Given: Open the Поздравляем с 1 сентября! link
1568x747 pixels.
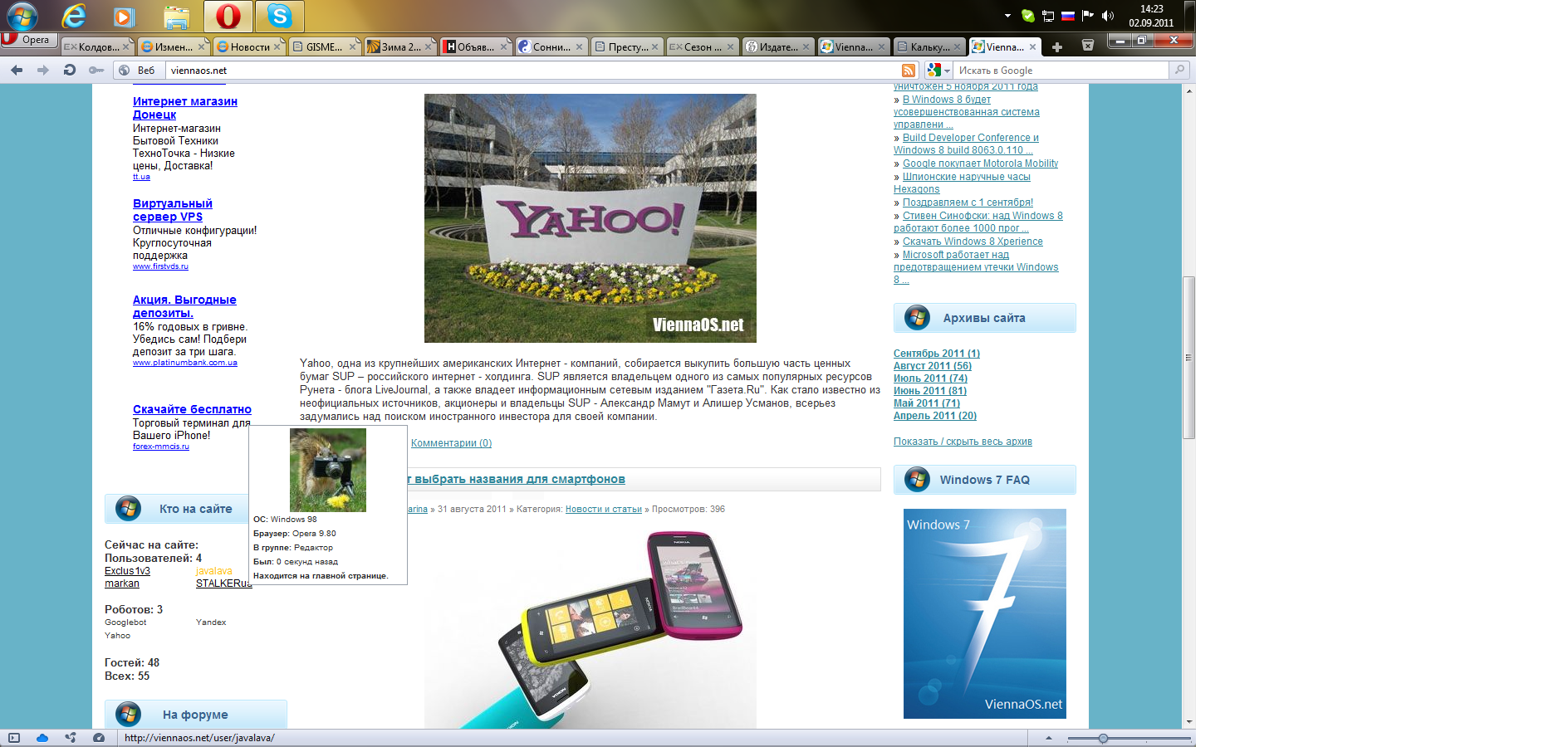Looking at the screenshot, I should pyautogui.click(x=968, y=203).
